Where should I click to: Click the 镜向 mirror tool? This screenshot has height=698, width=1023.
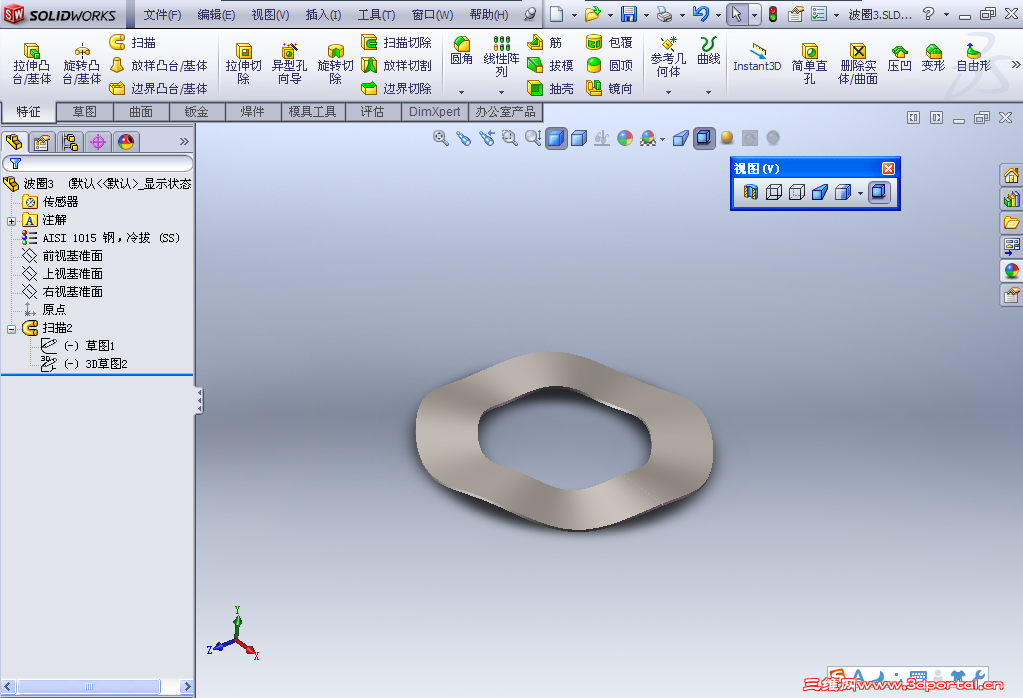point(609,88)
